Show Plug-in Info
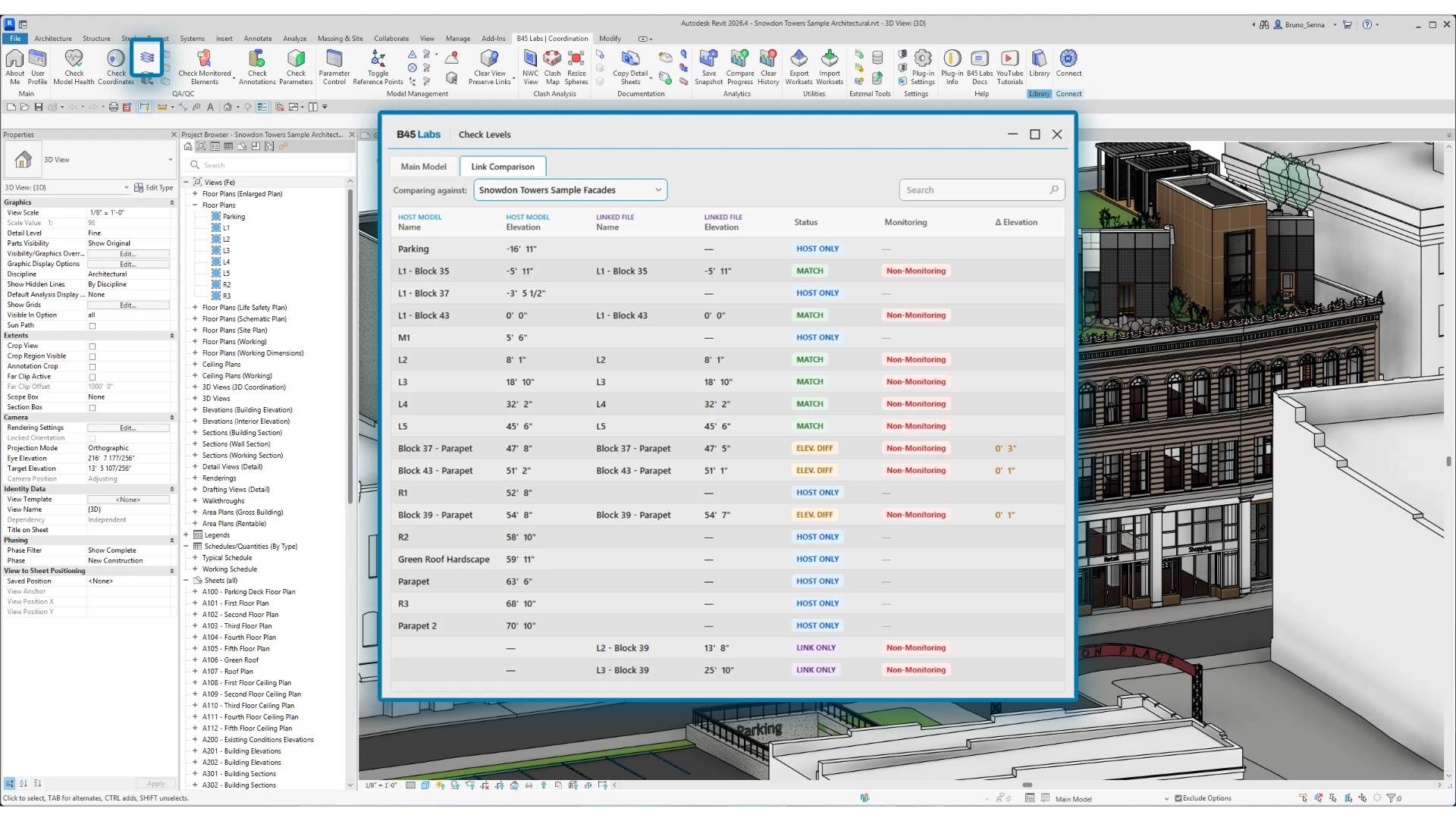 coord(952,67)
